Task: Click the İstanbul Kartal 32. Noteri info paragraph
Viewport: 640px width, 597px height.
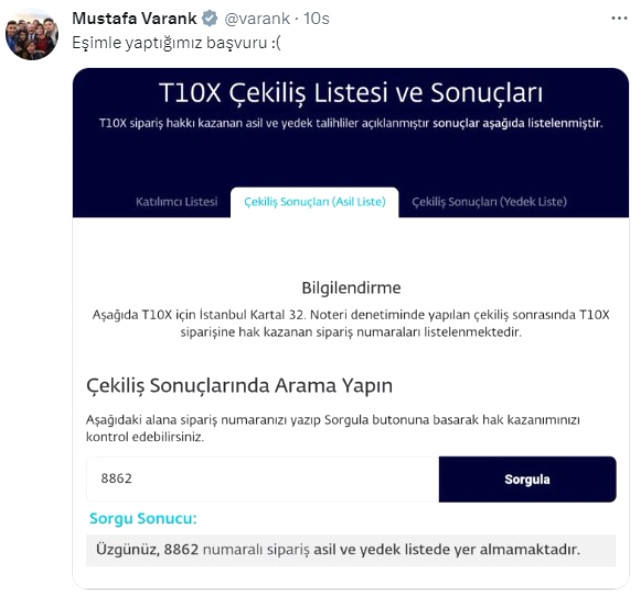Action: tap(351, 322)
